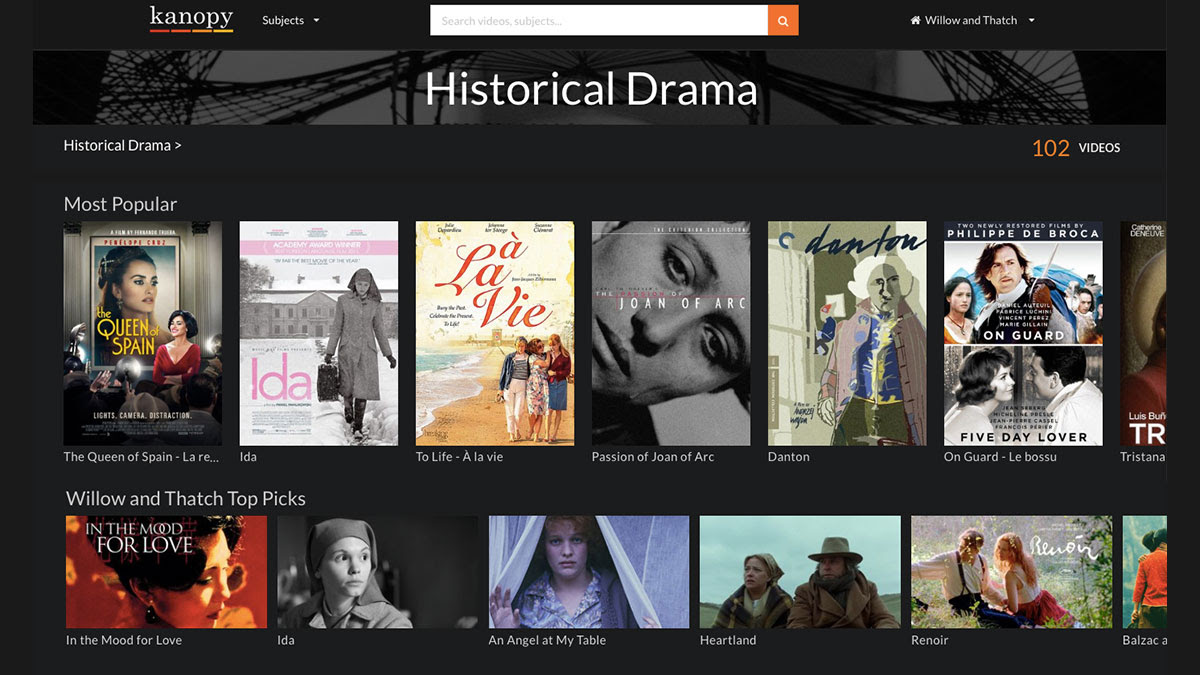Open the Heartland thumbnail
The height and width of the screenshot is (675, 1200).
point(800,572)
